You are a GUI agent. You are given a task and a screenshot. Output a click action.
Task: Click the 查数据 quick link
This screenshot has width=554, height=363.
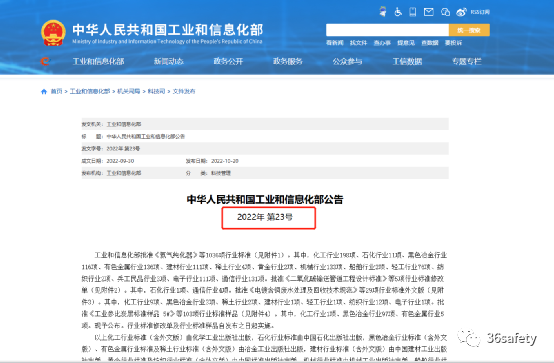pos(430,43)
